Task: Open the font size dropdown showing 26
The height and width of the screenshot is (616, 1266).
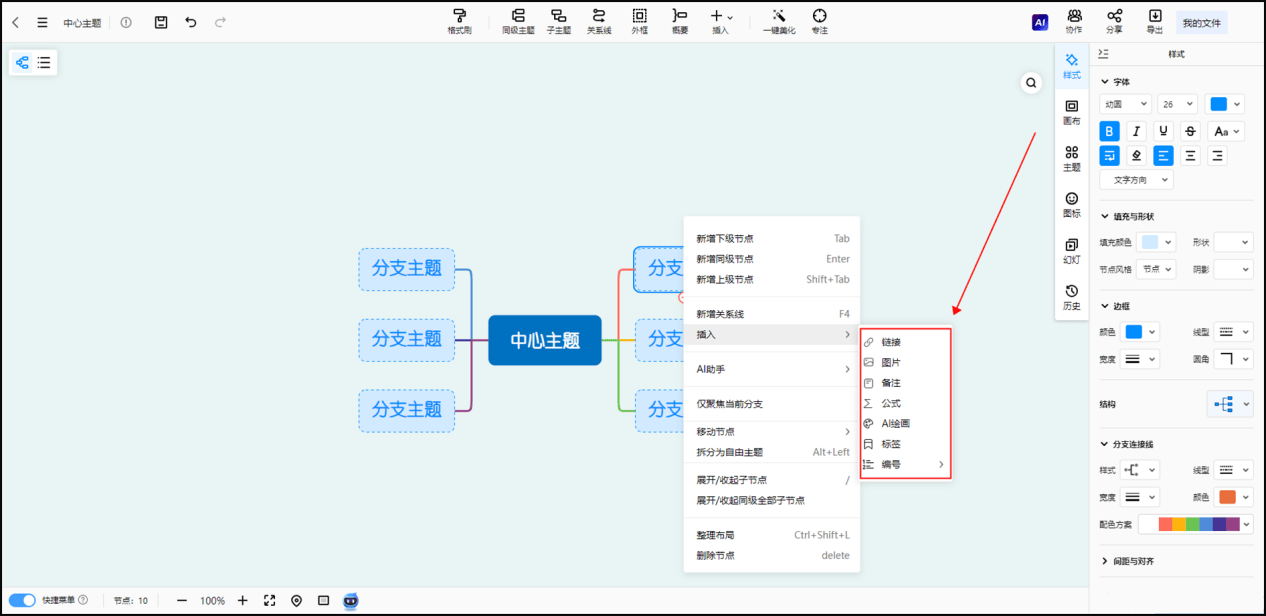Action: (1177, 103)
